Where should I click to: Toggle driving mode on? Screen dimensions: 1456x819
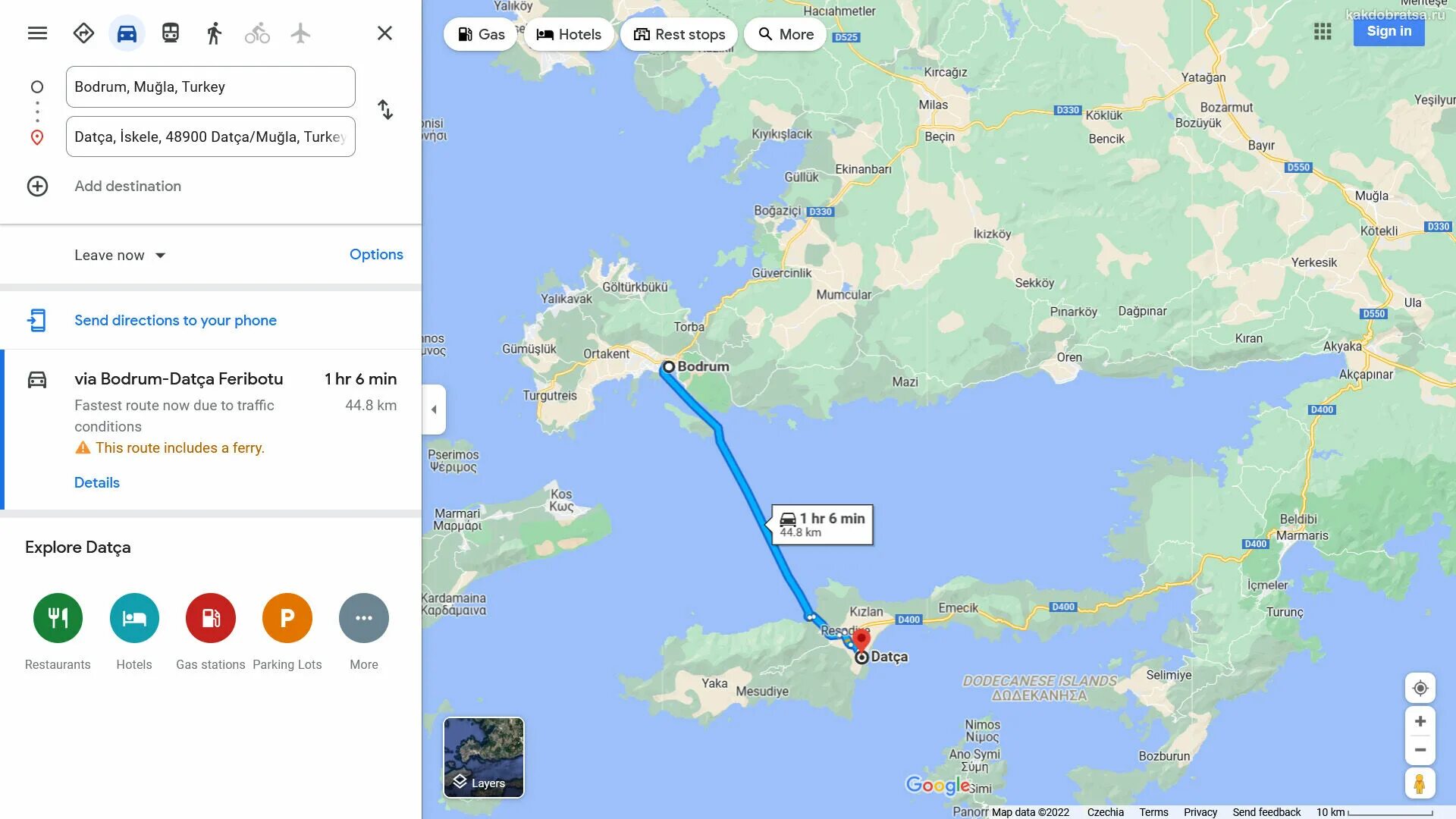pos(127,33)
